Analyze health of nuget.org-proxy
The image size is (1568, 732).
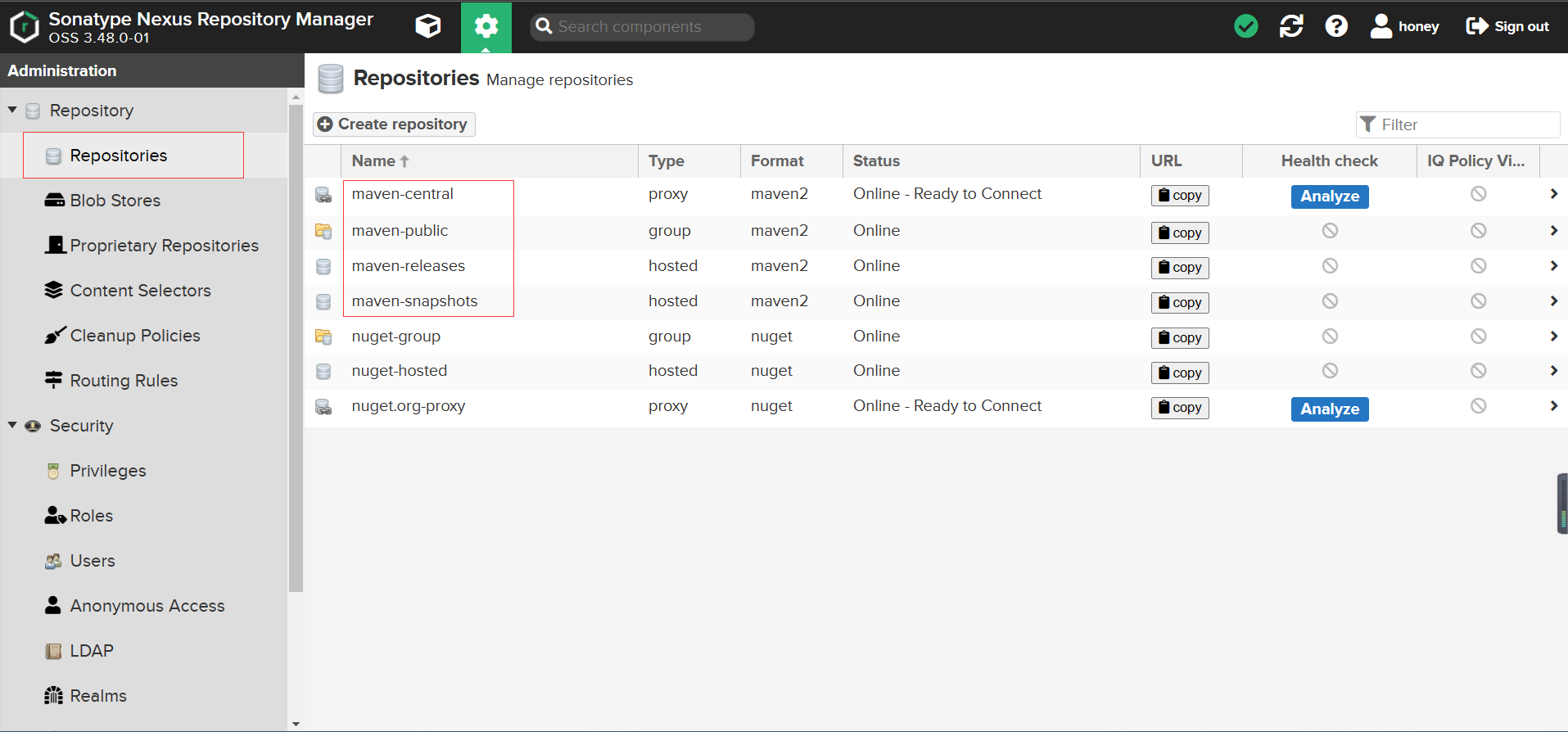[x=1330, y=409]
